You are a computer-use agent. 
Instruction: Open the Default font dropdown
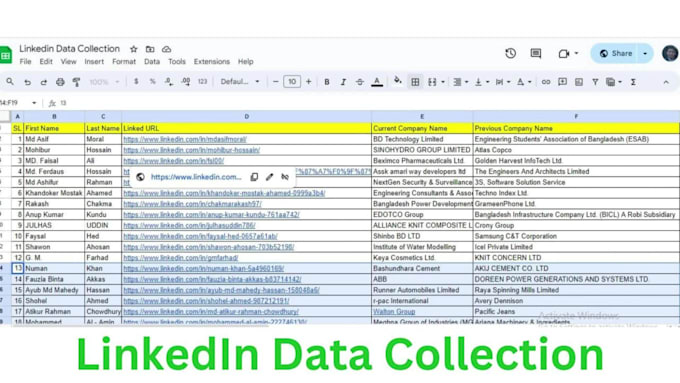240,82
